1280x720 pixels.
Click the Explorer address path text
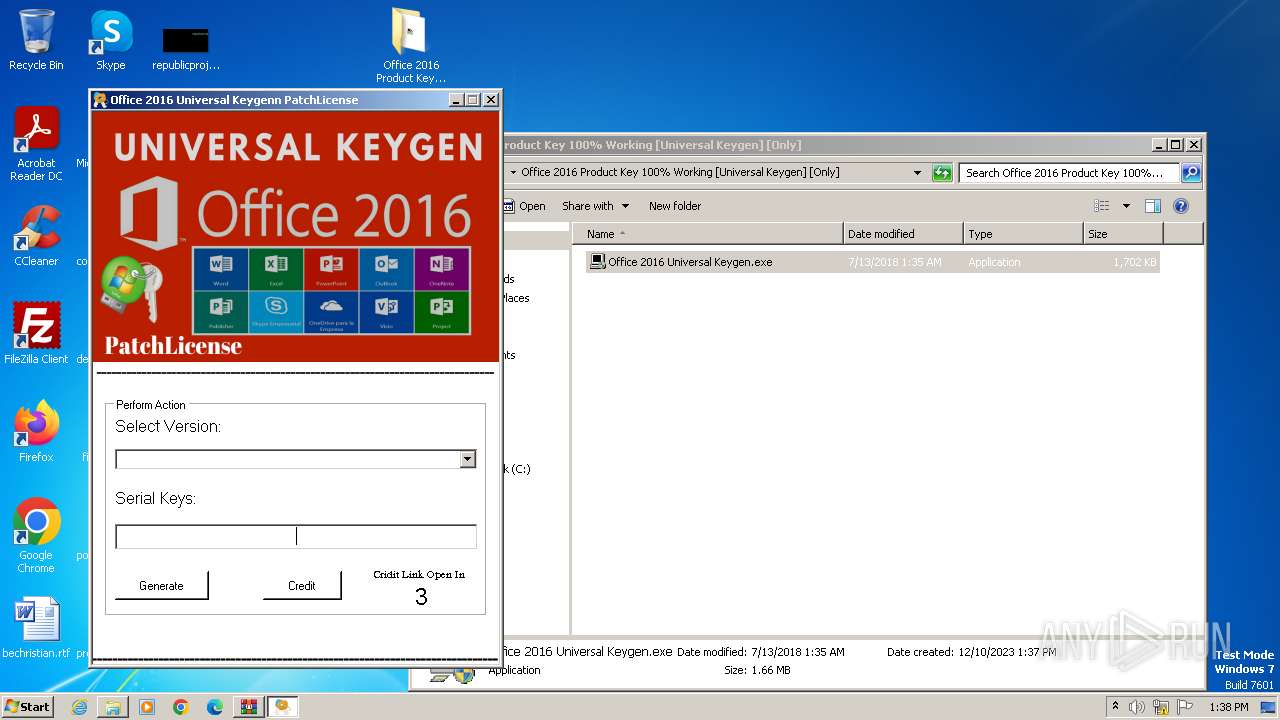(680, 172)
